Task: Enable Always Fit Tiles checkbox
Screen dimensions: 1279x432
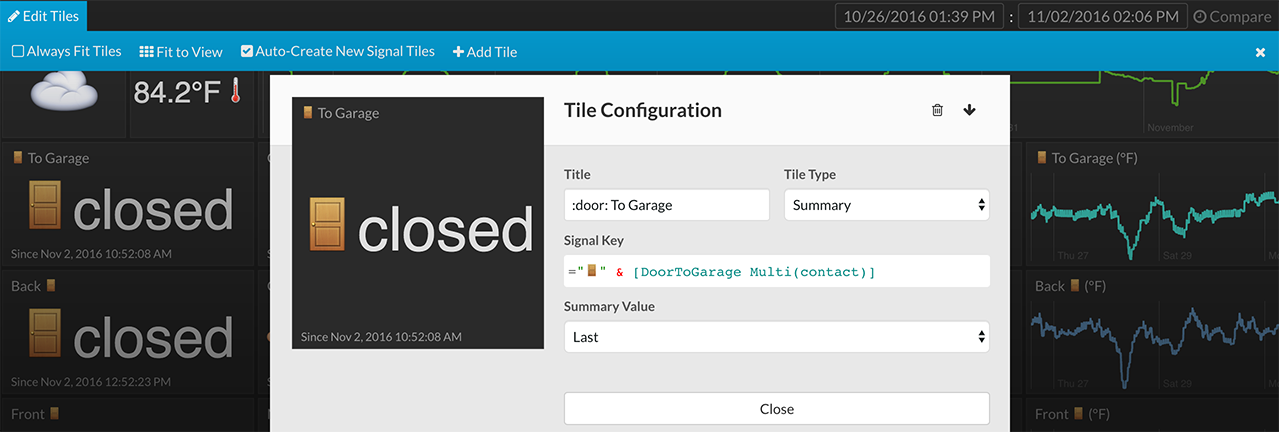Action: tap(18, 51)
